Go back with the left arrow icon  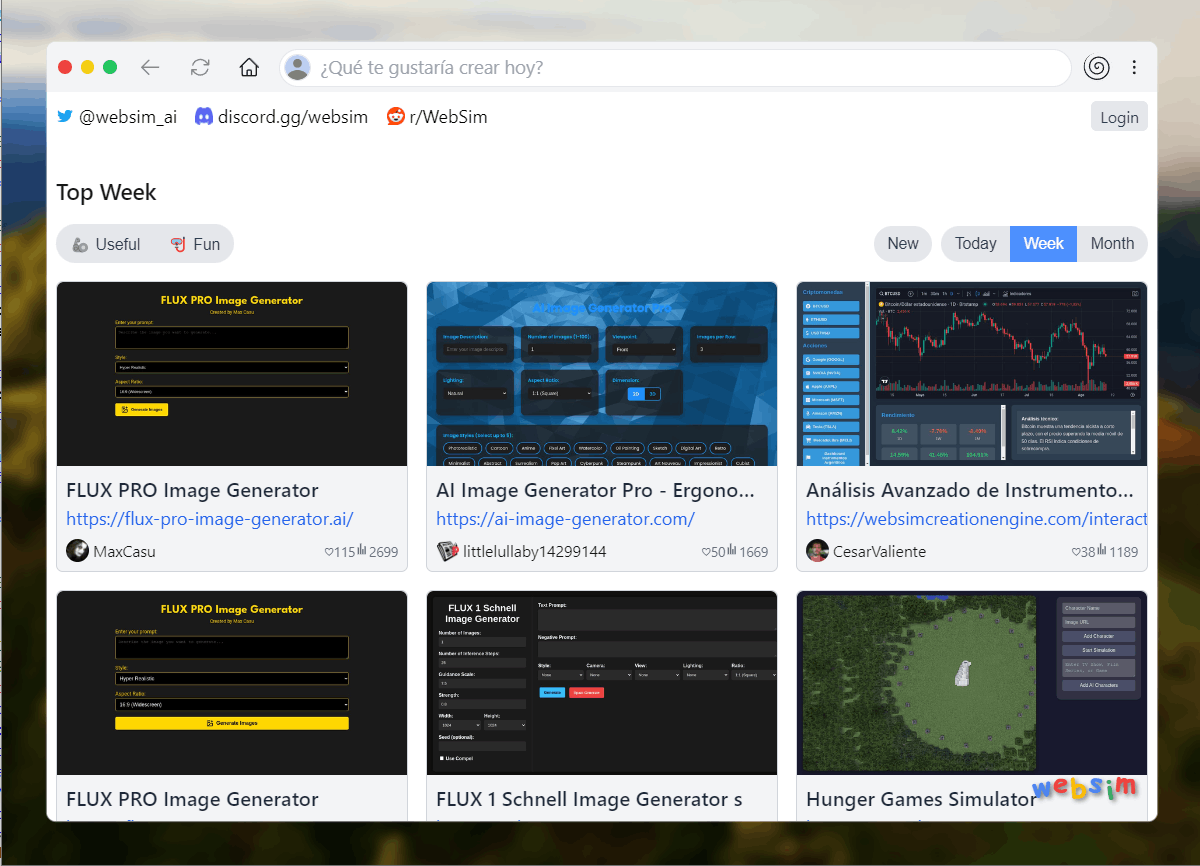click(x=150, y=67)
